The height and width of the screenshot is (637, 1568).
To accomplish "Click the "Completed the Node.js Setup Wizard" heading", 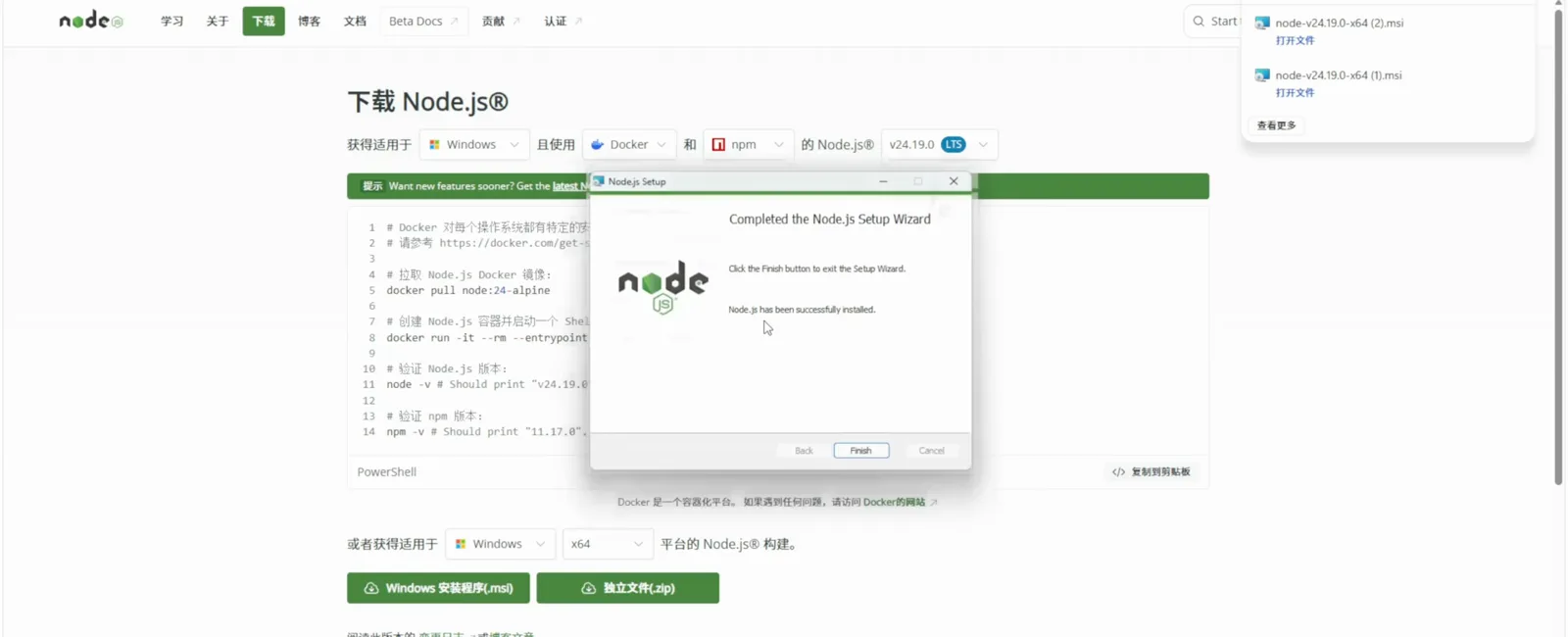I will pyautogui.click(x=830, y=220).
